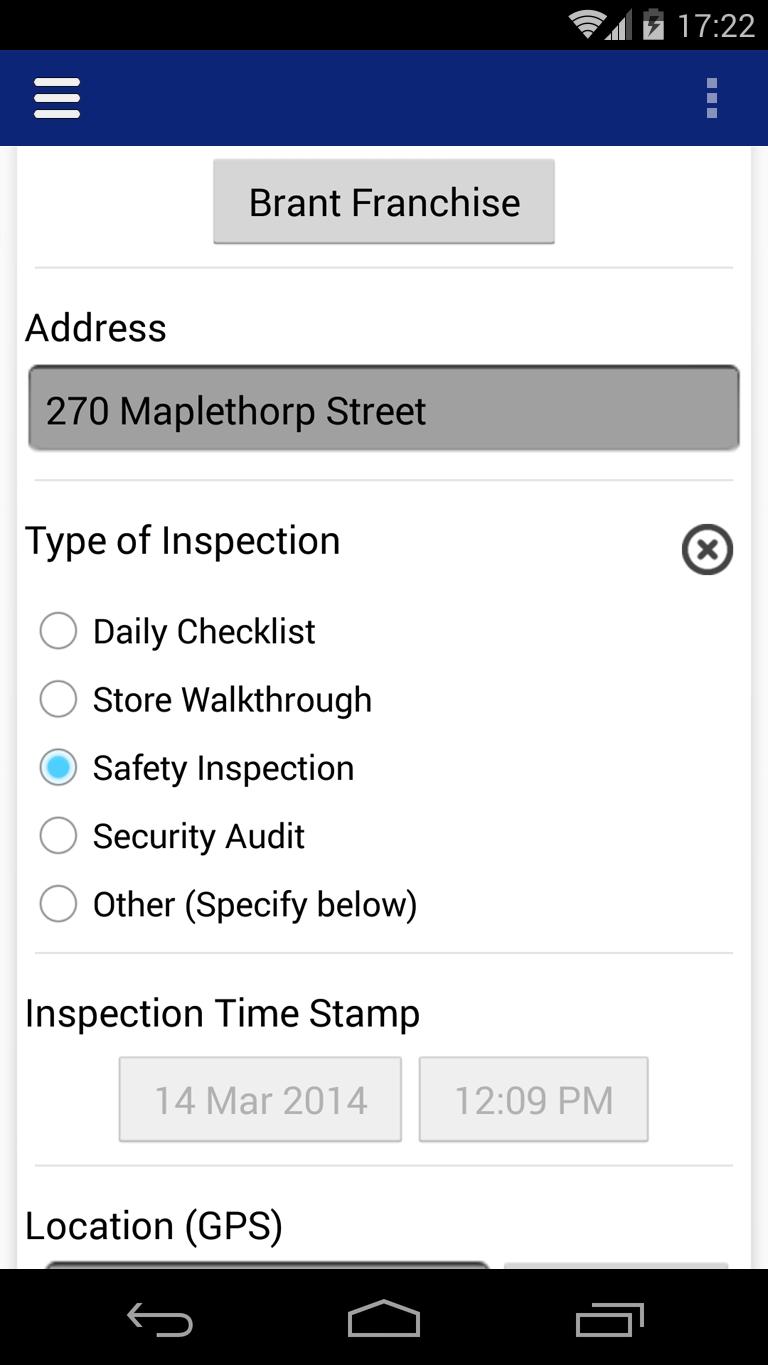768x1365 pixels.
Task: Choose Other (Specify below) option
Action: click(58, 904)
